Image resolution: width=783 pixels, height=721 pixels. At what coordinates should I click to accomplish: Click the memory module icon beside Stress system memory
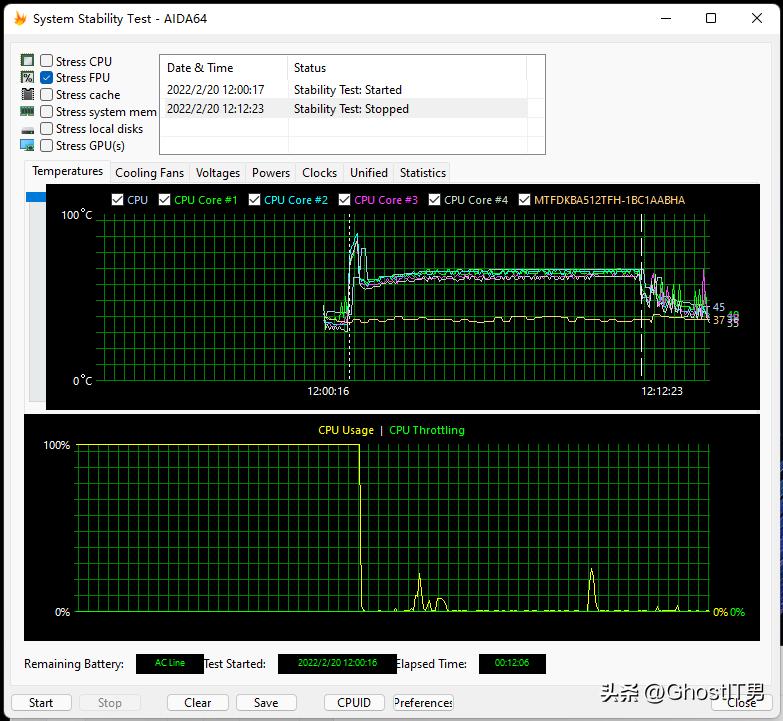27,112
